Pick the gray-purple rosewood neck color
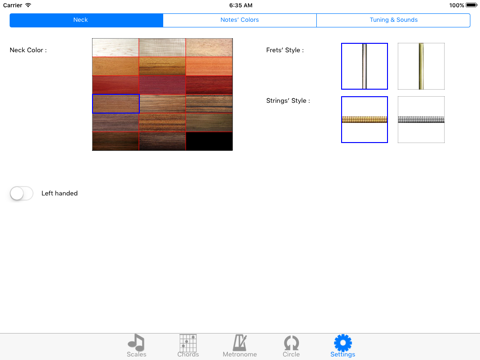The height and width of the screenshot is (360, 480). pos(115,123)
